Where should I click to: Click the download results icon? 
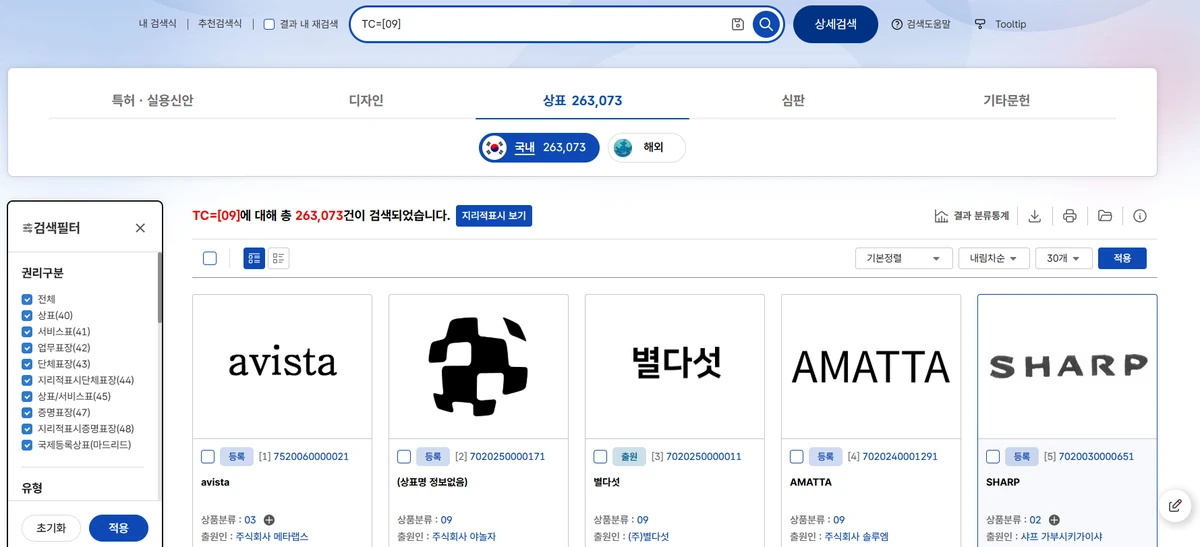[1035, 216]
